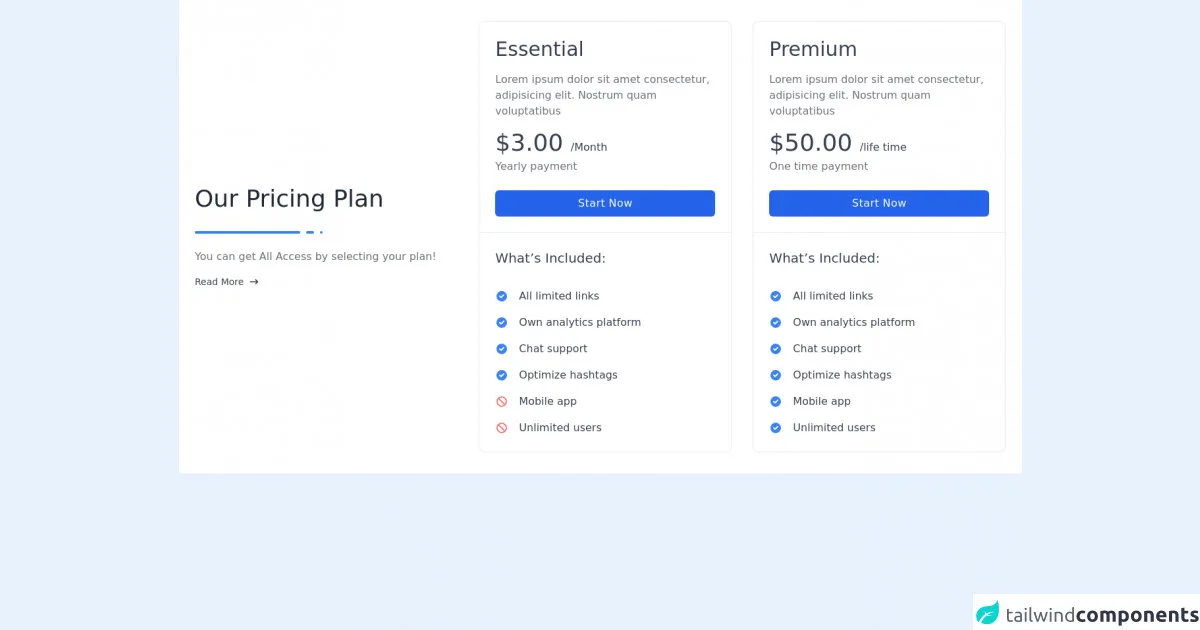
Task: Click the $3.00 monthly price
Action: click(529, 143)
